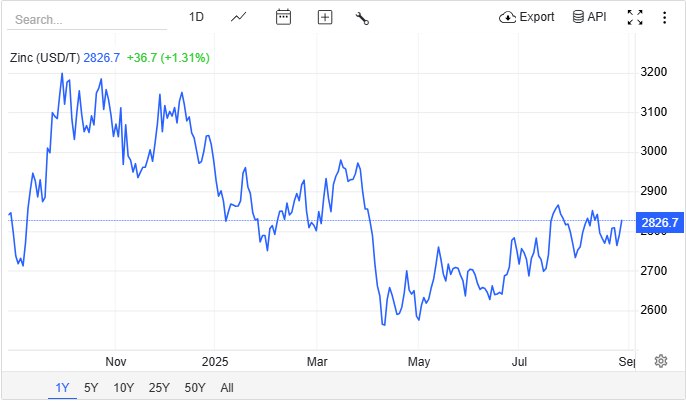
Task: Show All historical data range
Action: point(227,388)
